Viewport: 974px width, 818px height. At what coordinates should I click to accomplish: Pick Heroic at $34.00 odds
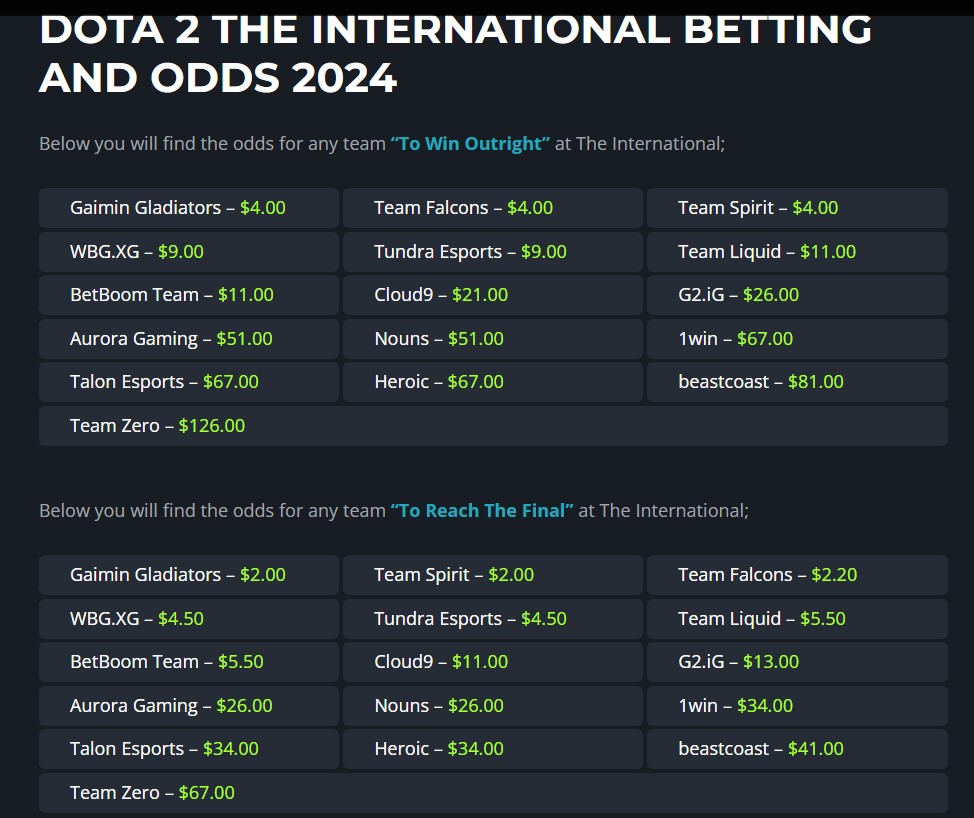pyautogui.click(x=439, y=749)
